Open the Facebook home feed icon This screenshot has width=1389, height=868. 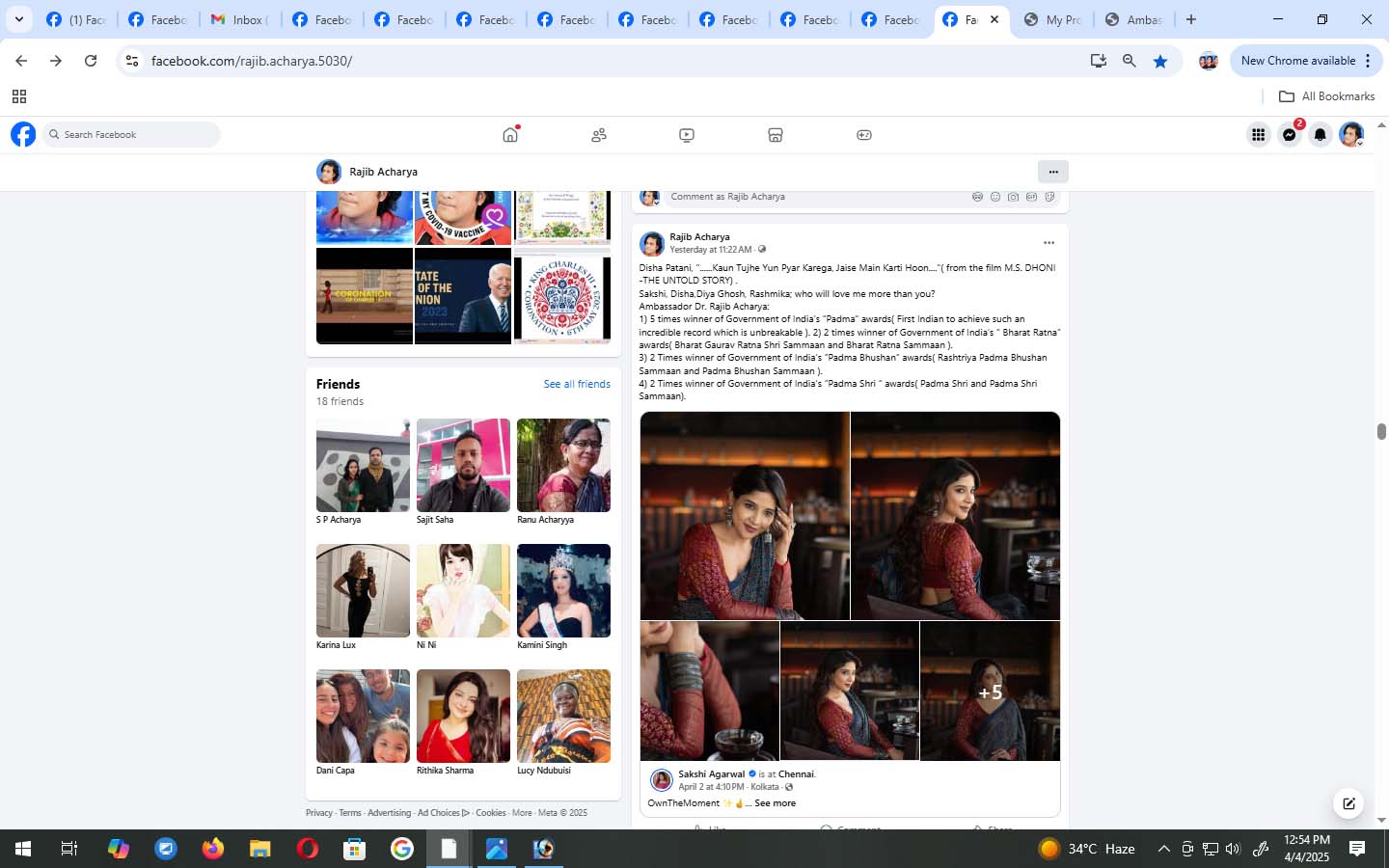pyautogui.click(x=510, y=135)
